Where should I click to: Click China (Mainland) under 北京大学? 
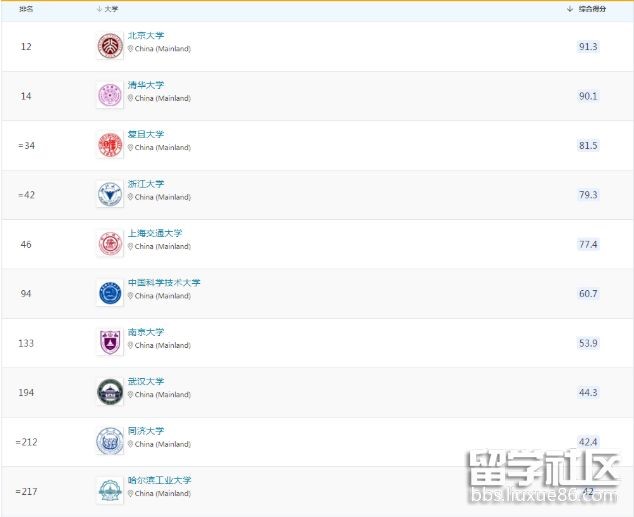(x=163, y=49)
